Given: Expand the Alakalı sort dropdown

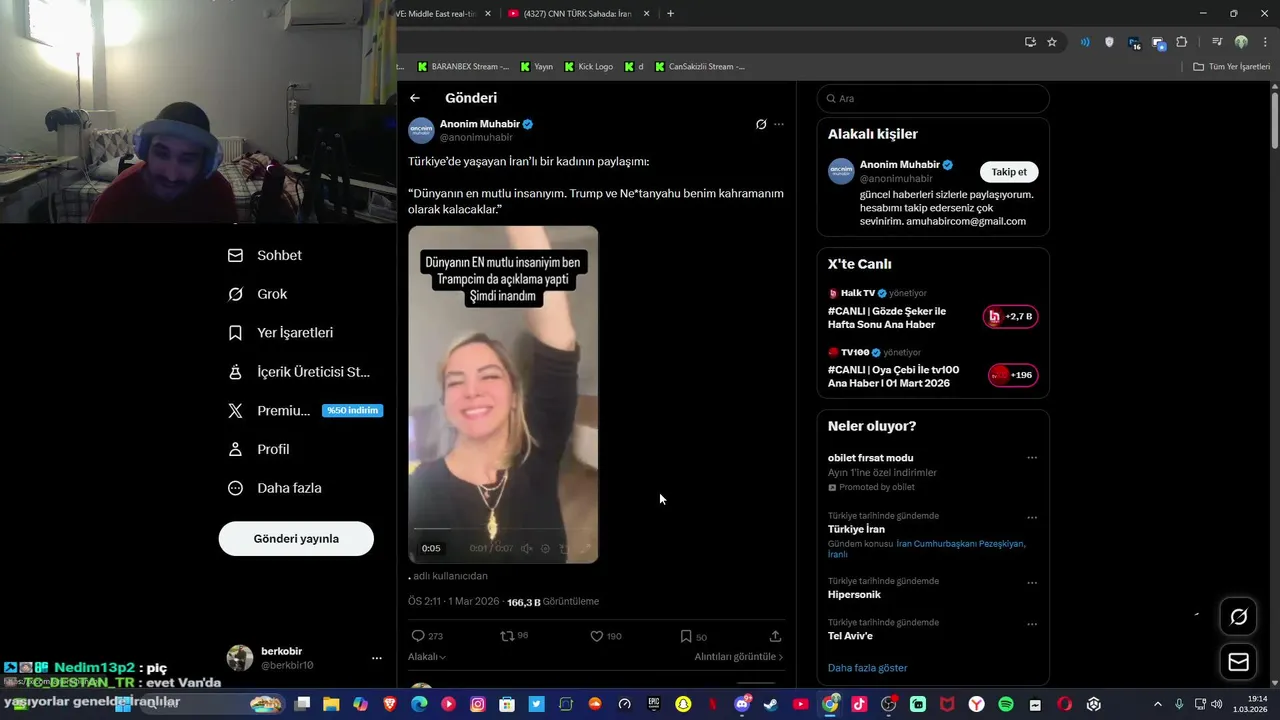Looking at the screenshot, I should pos(427,657).
